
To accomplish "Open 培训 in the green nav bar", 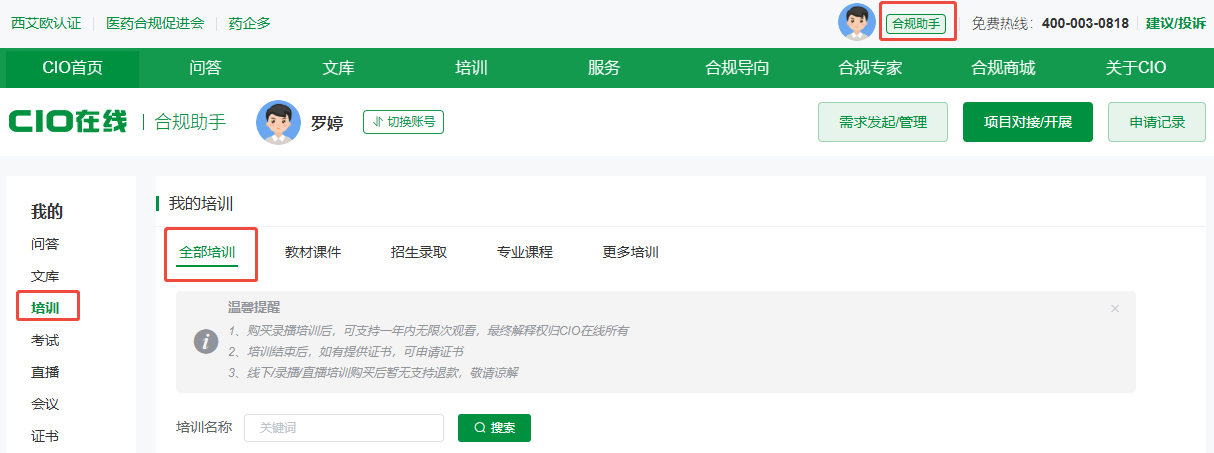I will click(x=471, y=68).
